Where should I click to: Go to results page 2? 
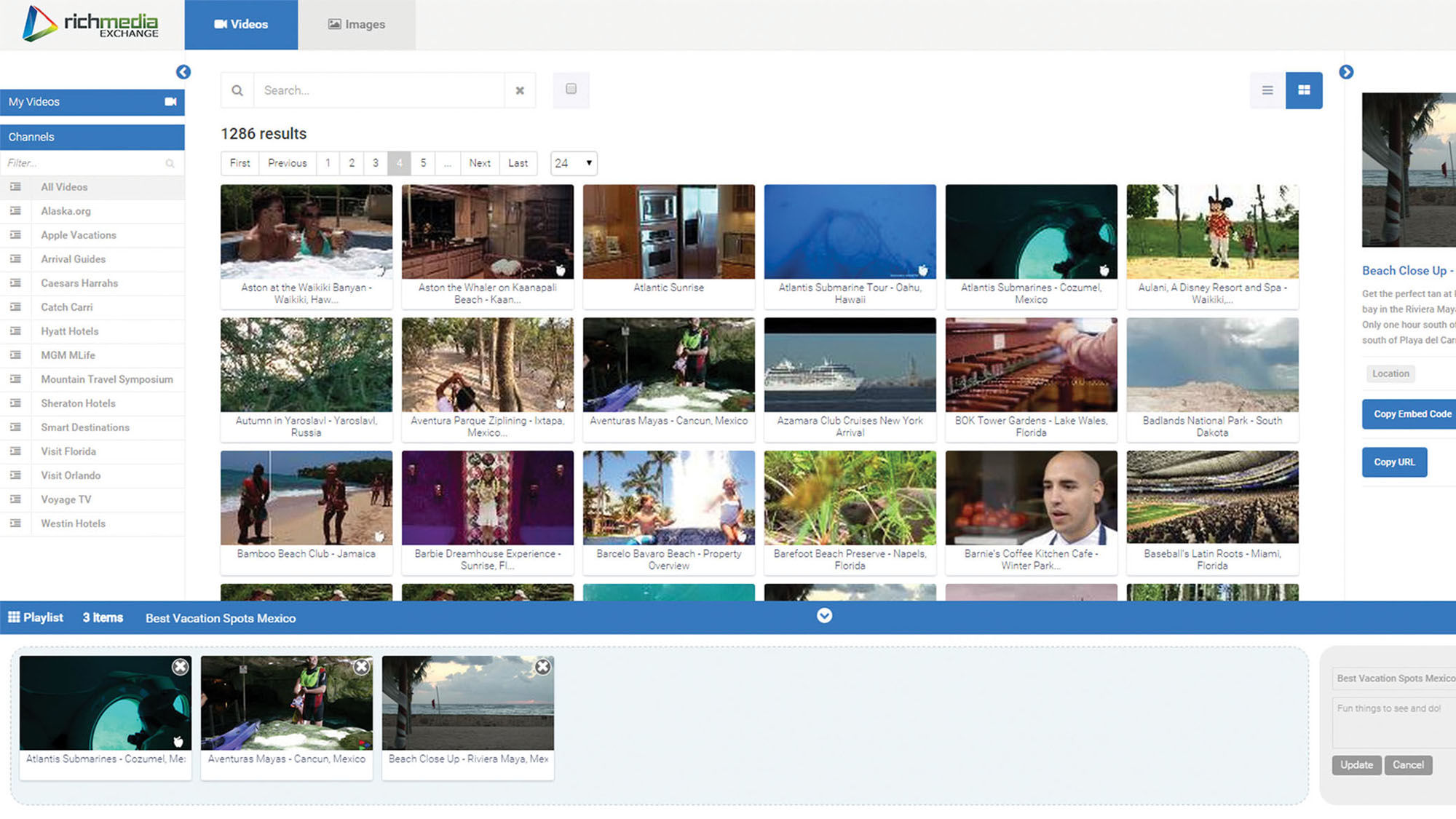352,163
